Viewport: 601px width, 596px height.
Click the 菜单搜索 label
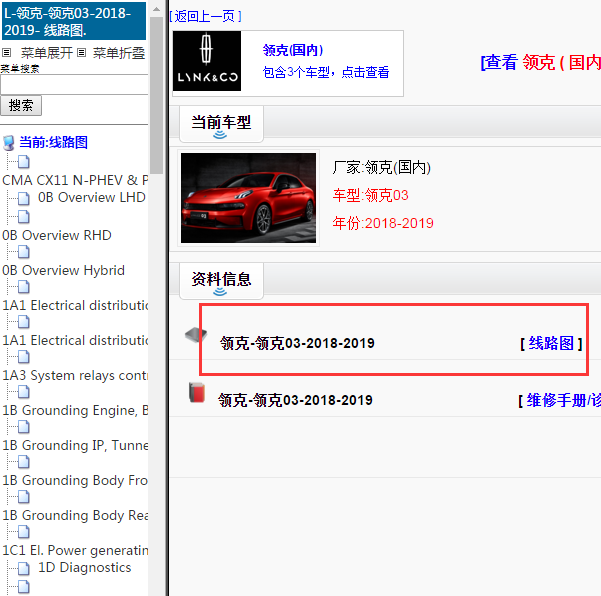[x=20, y=69]
